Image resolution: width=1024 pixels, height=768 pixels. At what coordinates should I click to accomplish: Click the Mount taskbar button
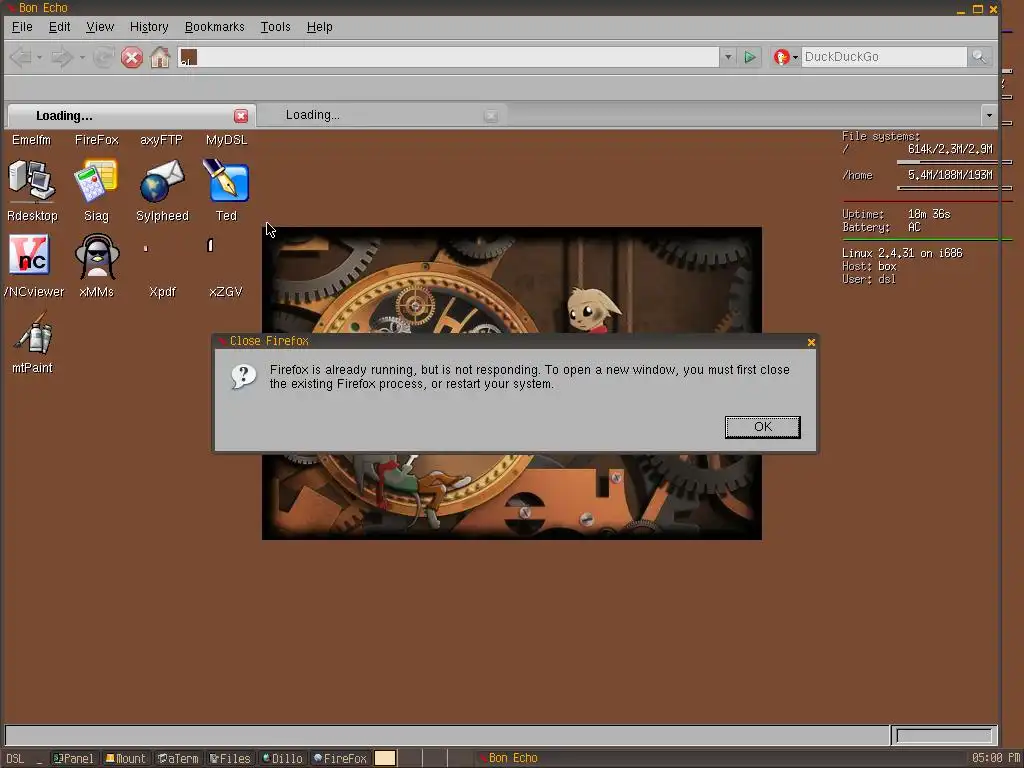point(126,758)
